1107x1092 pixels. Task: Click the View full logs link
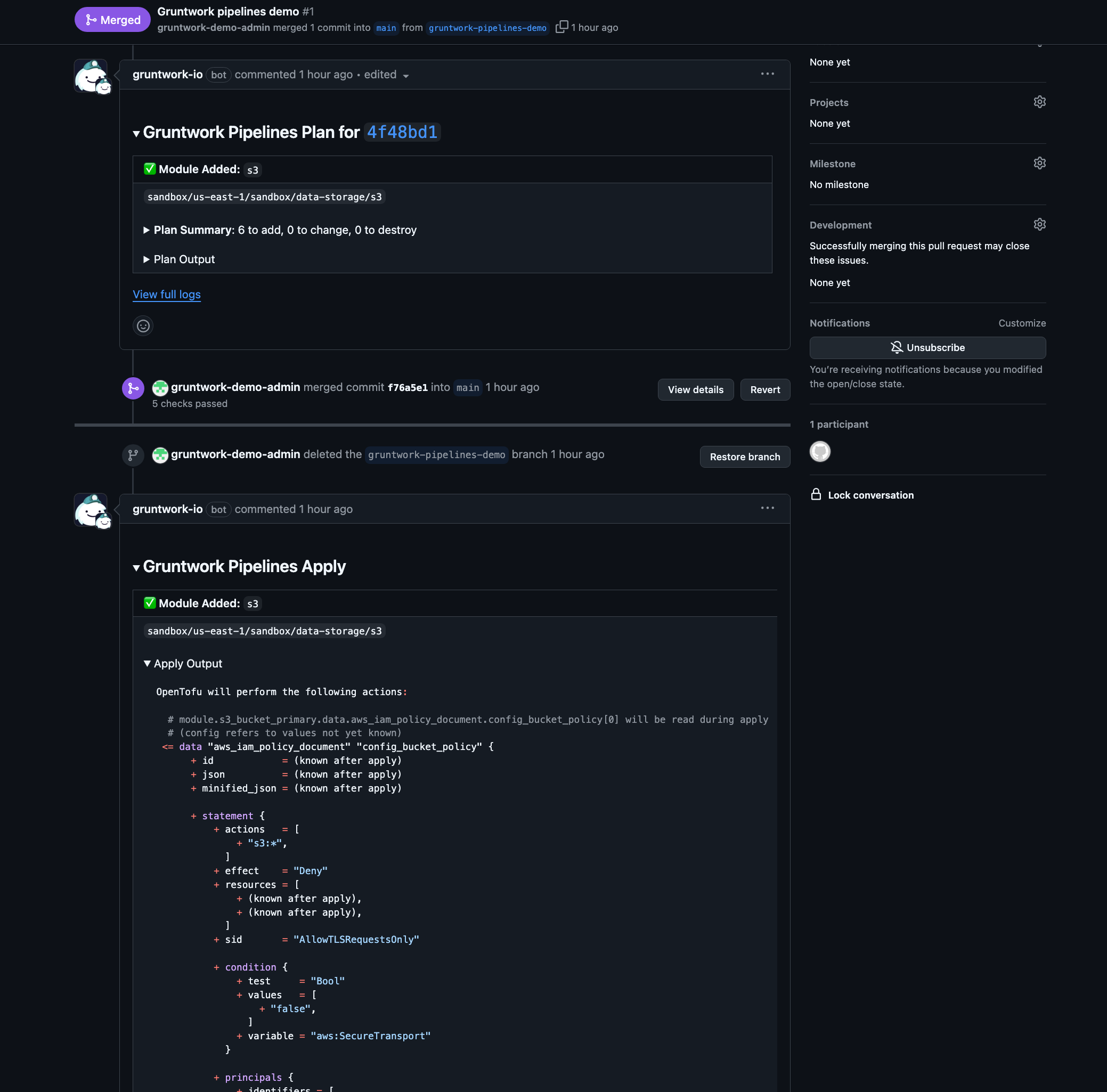pyautogui.click(x=167, y=294)
